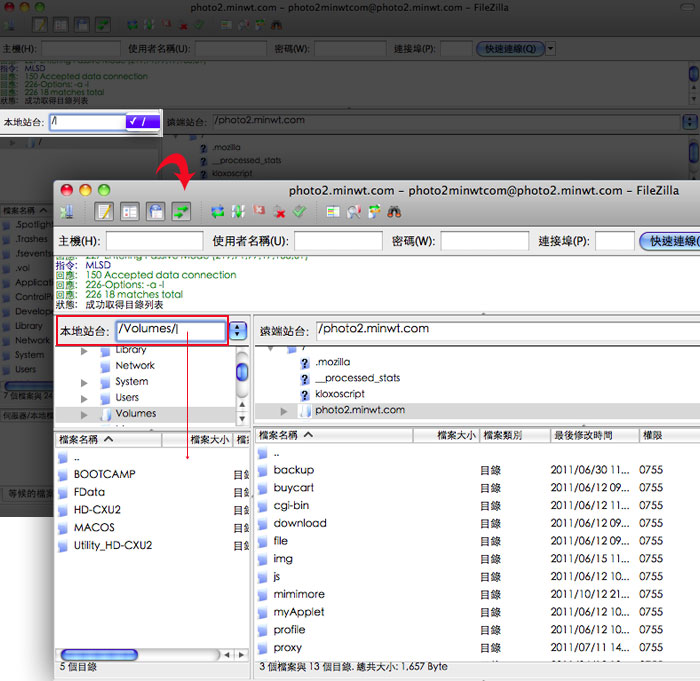
Task: Select cgi-bin folder in remote file list
Action: tap(291, 505)
